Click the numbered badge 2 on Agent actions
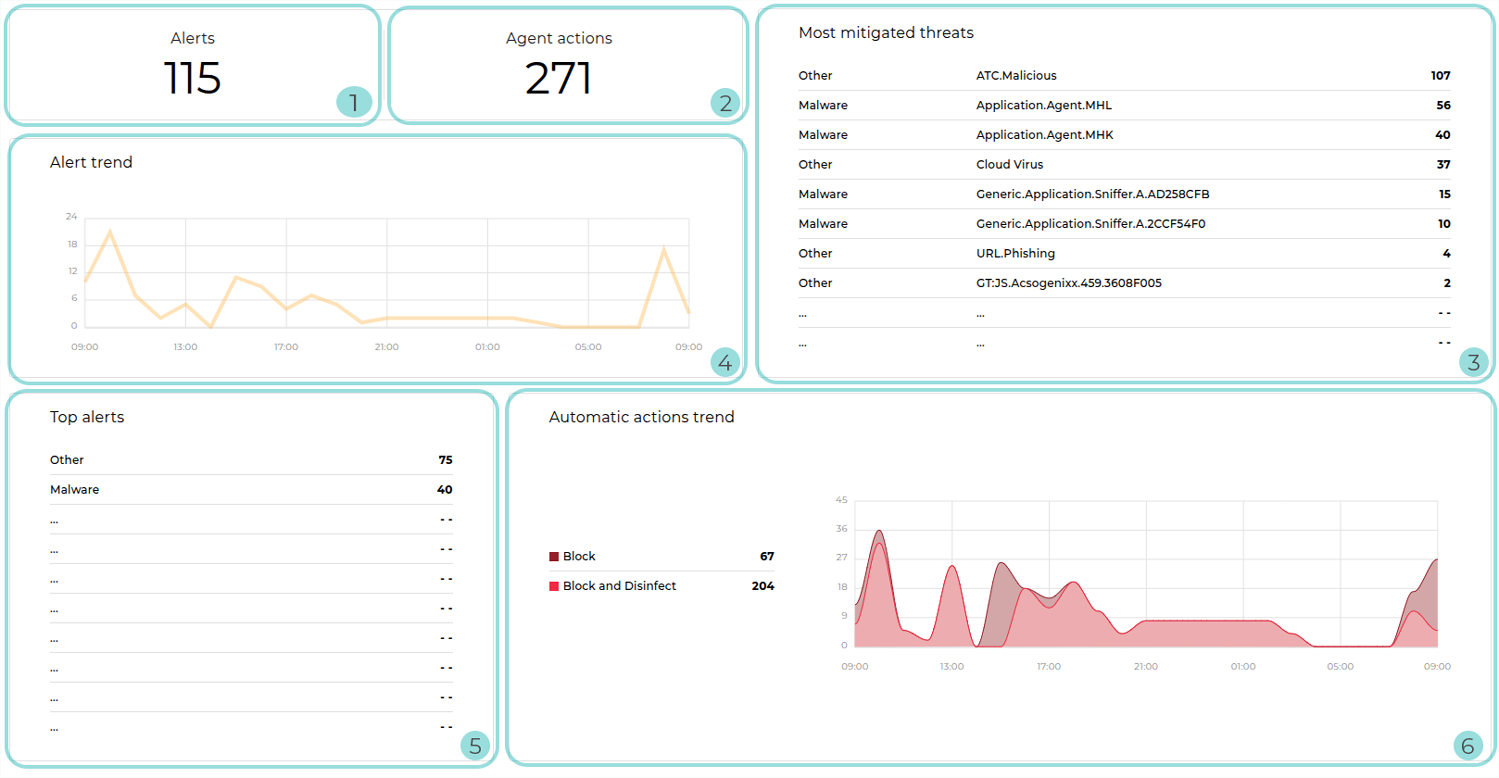 [x=725, y=102]
